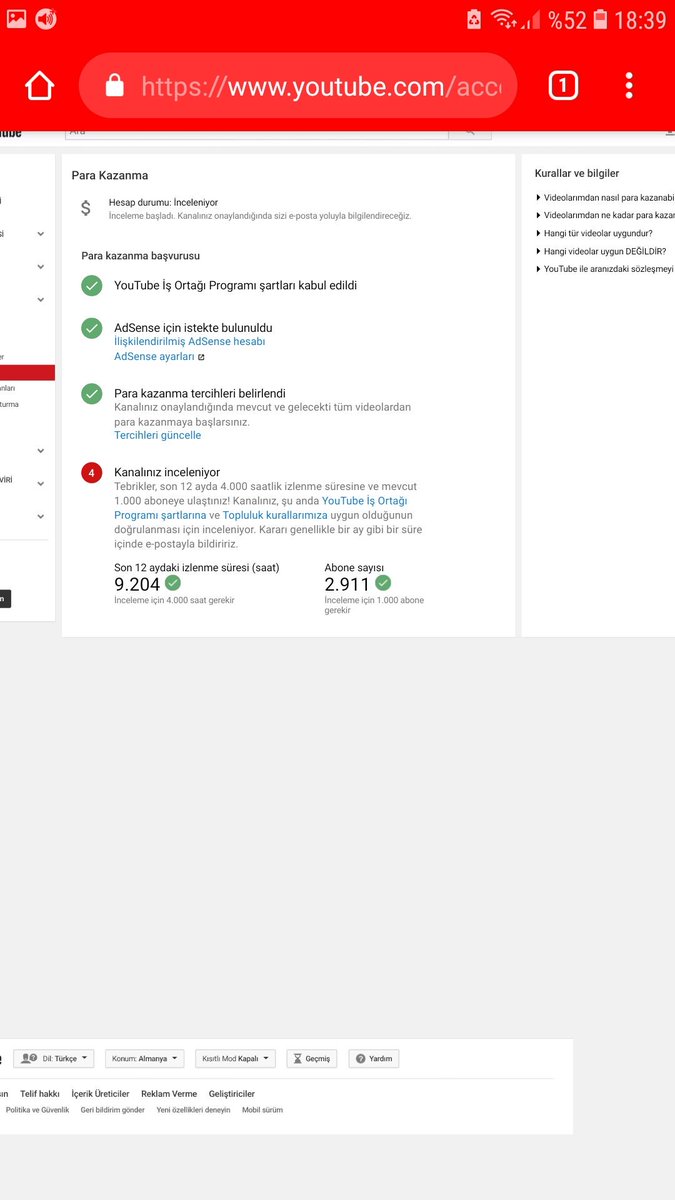Click the red step 4 circle
The image size is (675, 1200).
point(92,473)
